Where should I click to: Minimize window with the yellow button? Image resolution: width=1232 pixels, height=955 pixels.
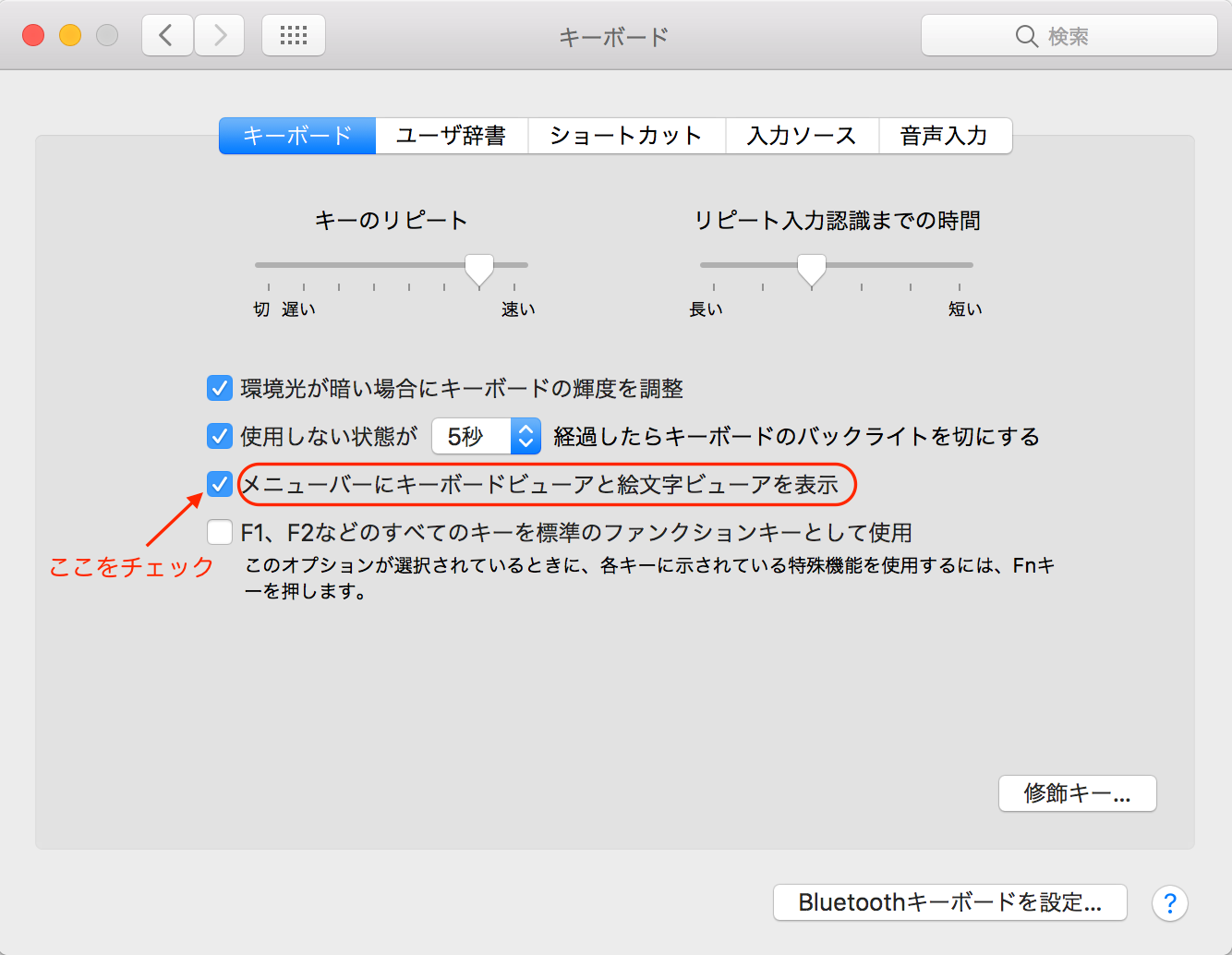pos(70,36)
